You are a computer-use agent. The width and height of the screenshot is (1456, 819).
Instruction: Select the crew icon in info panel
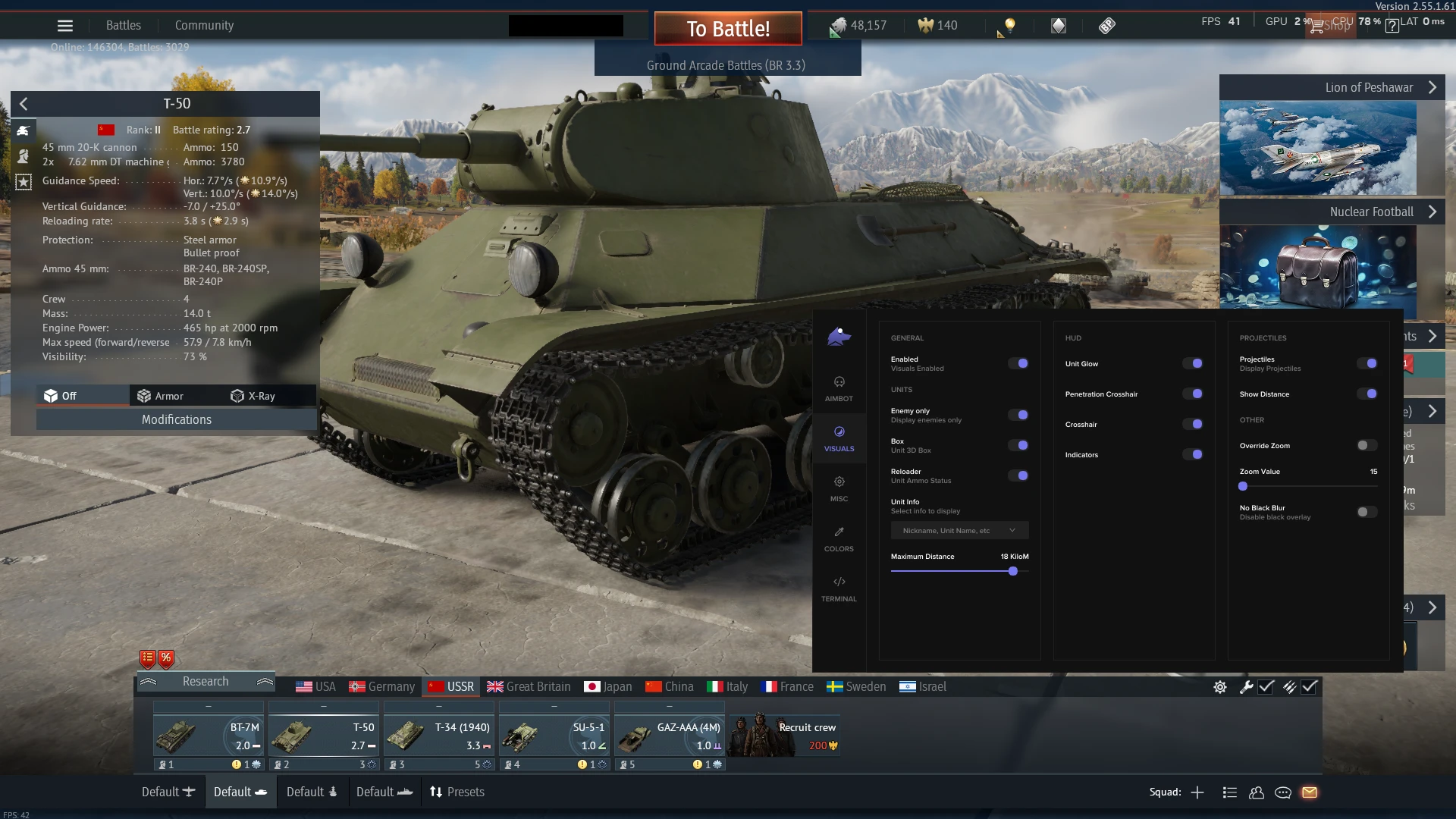tap(23, 156)
